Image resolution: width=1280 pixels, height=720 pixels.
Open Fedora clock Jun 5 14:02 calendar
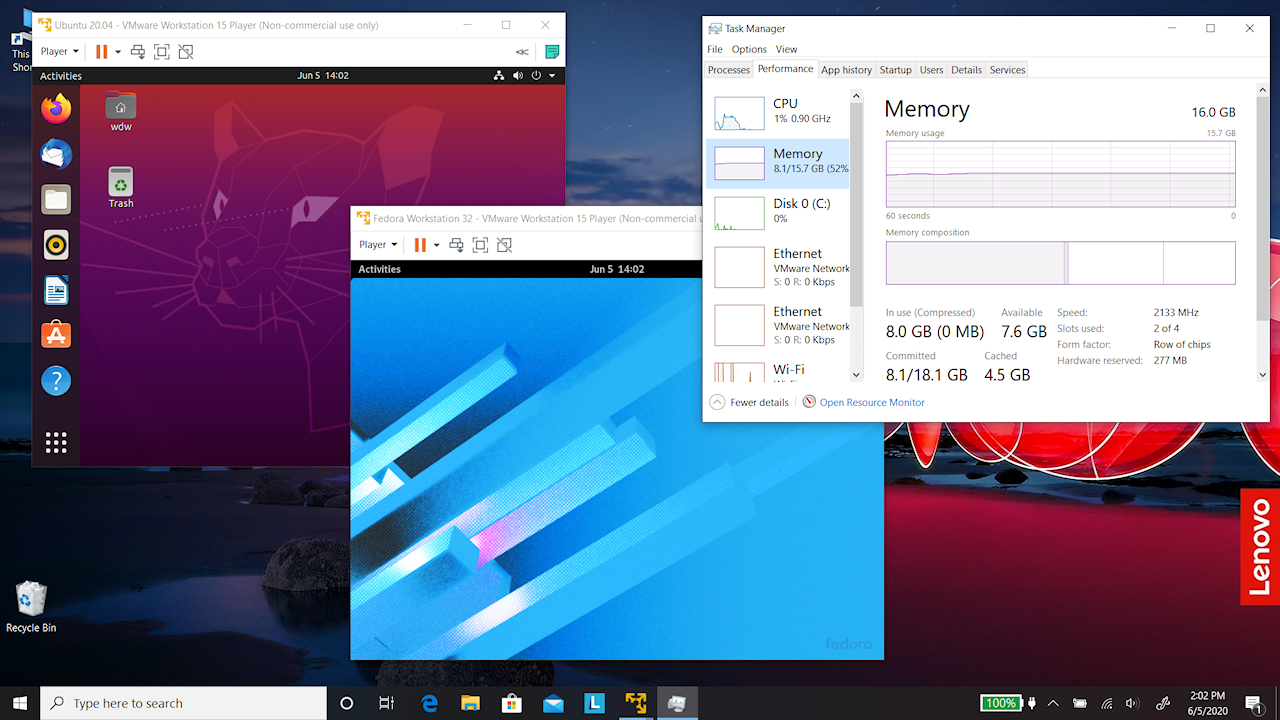[617, 269]
